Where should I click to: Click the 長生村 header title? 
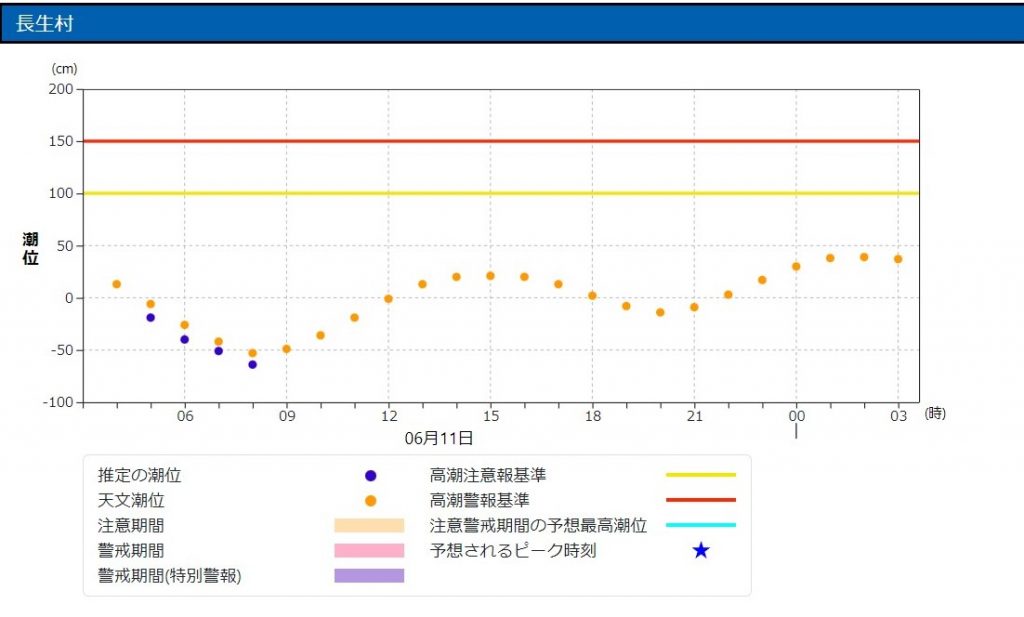44,24
